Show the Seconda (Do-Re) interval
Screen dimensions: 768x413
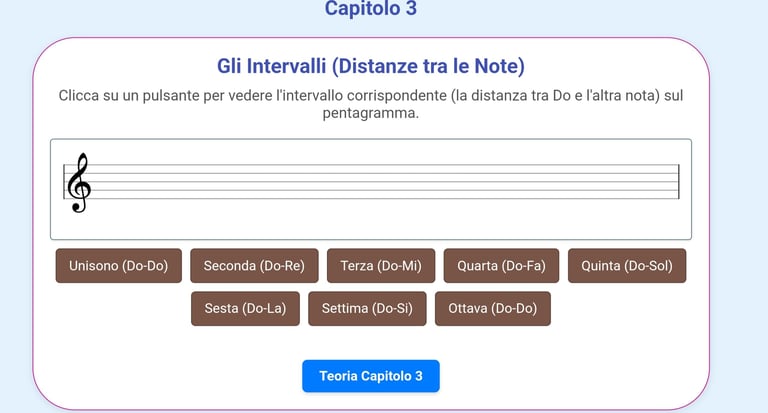click(254, 266)
